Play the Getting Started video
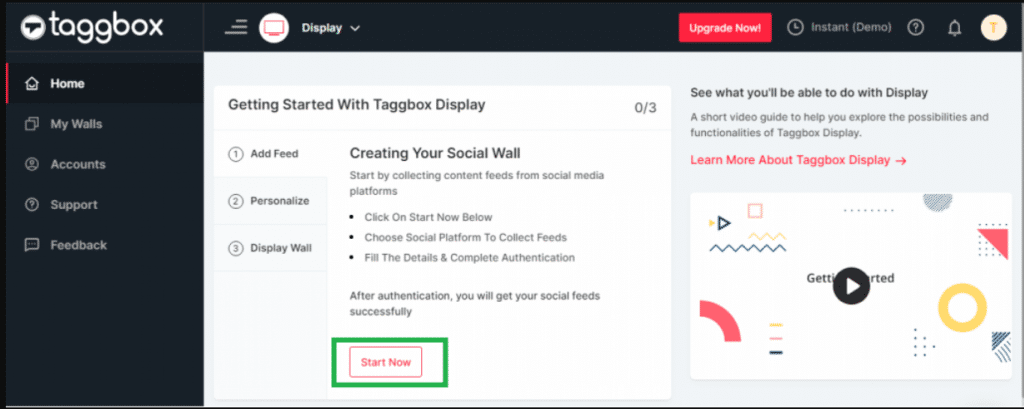This screenshot has height=409, width=1024. pyautogui.click(x=851, y=286)
